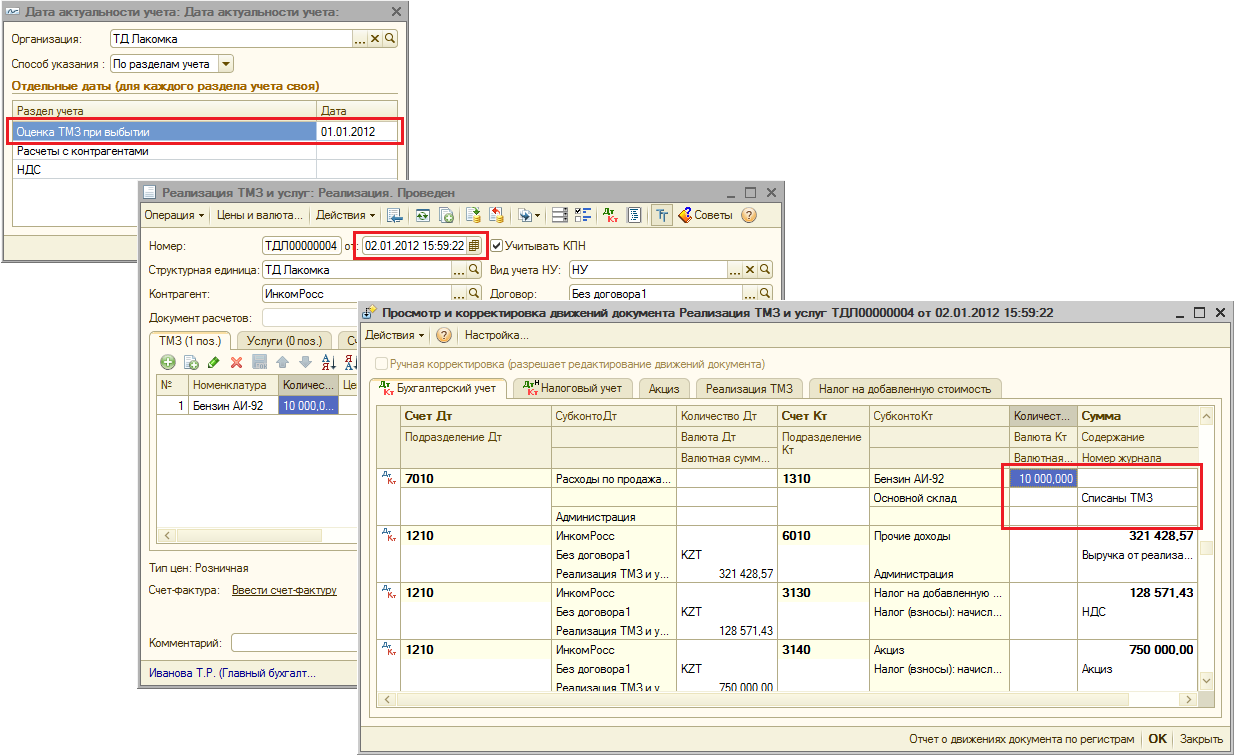1235x755 pixels.
Task: Expand the Способ указания dropdown
Action: tap(225, 64)
